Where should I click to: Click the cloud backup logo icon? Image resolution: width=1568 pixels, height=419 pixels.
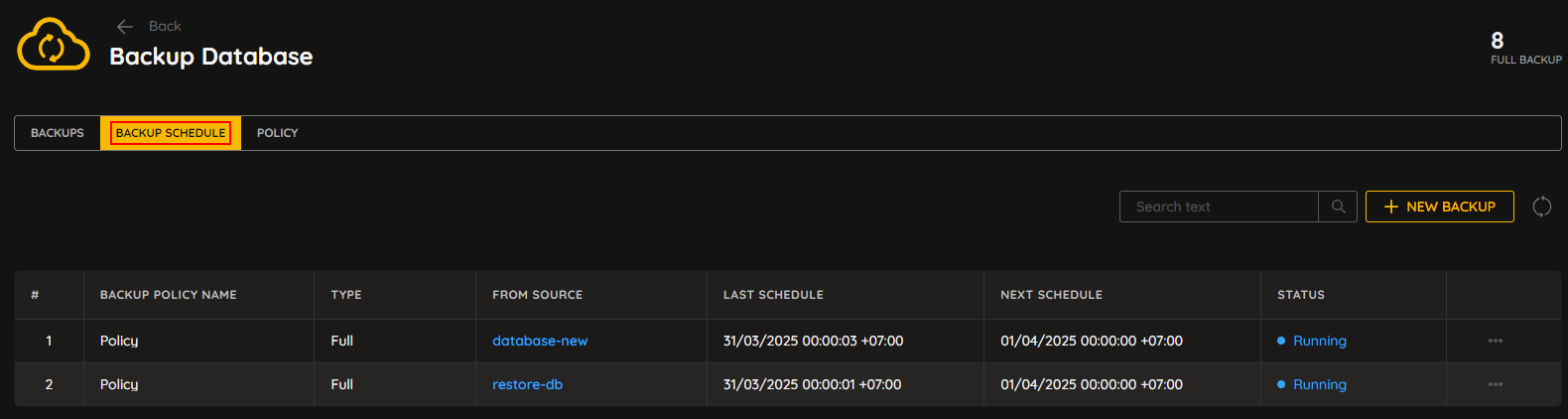[x=54, y=44]
